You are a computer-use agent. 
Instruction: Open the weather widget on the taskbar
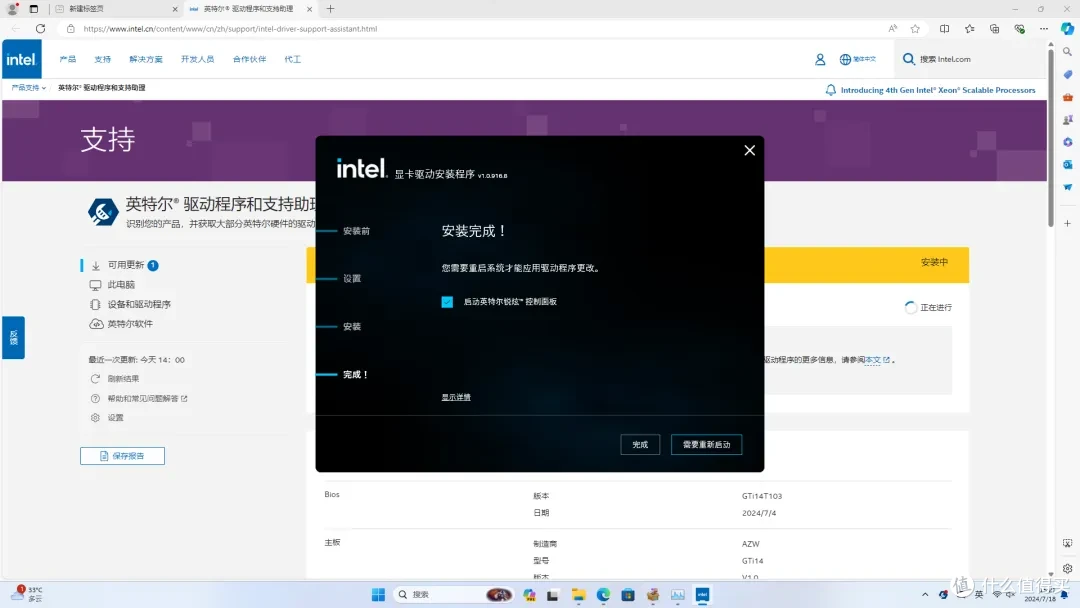[x=28, y=595]
